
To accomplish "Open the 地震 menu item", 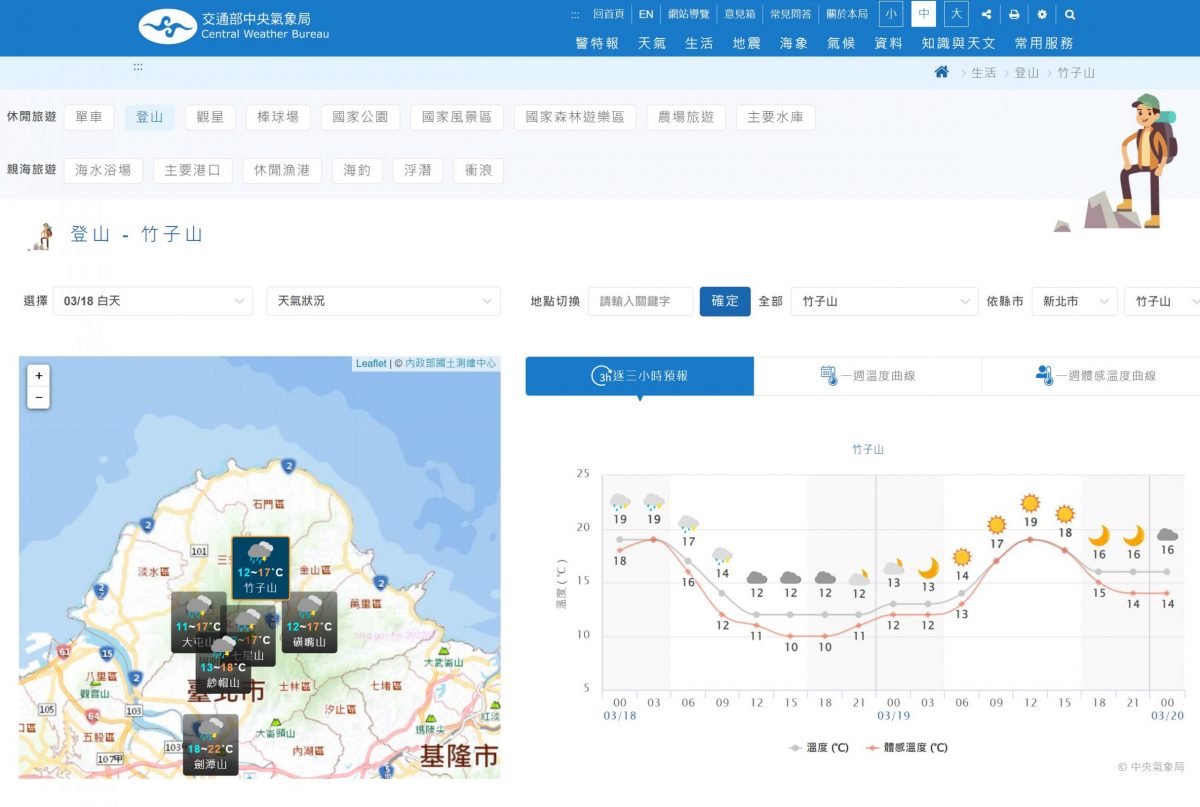I will 746,43.
